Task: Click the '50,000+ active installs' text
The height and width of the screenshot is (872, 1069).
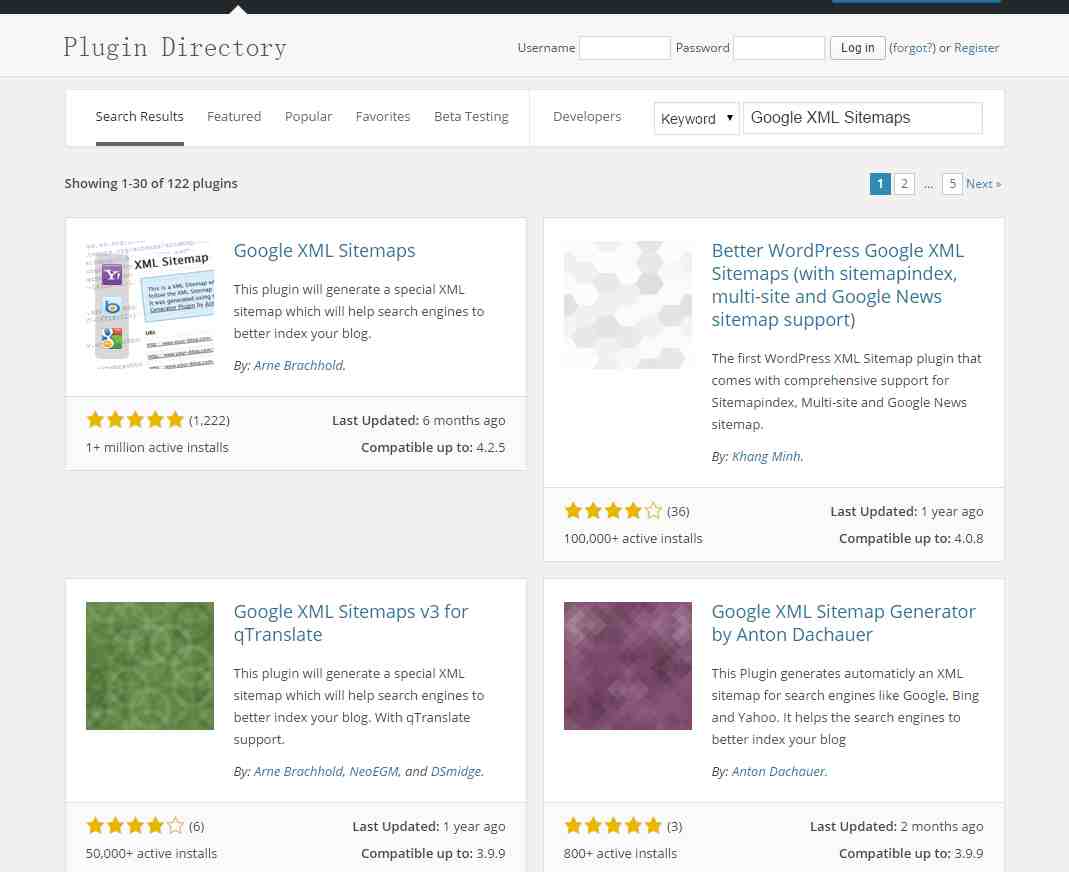Action: coord(151,853)
